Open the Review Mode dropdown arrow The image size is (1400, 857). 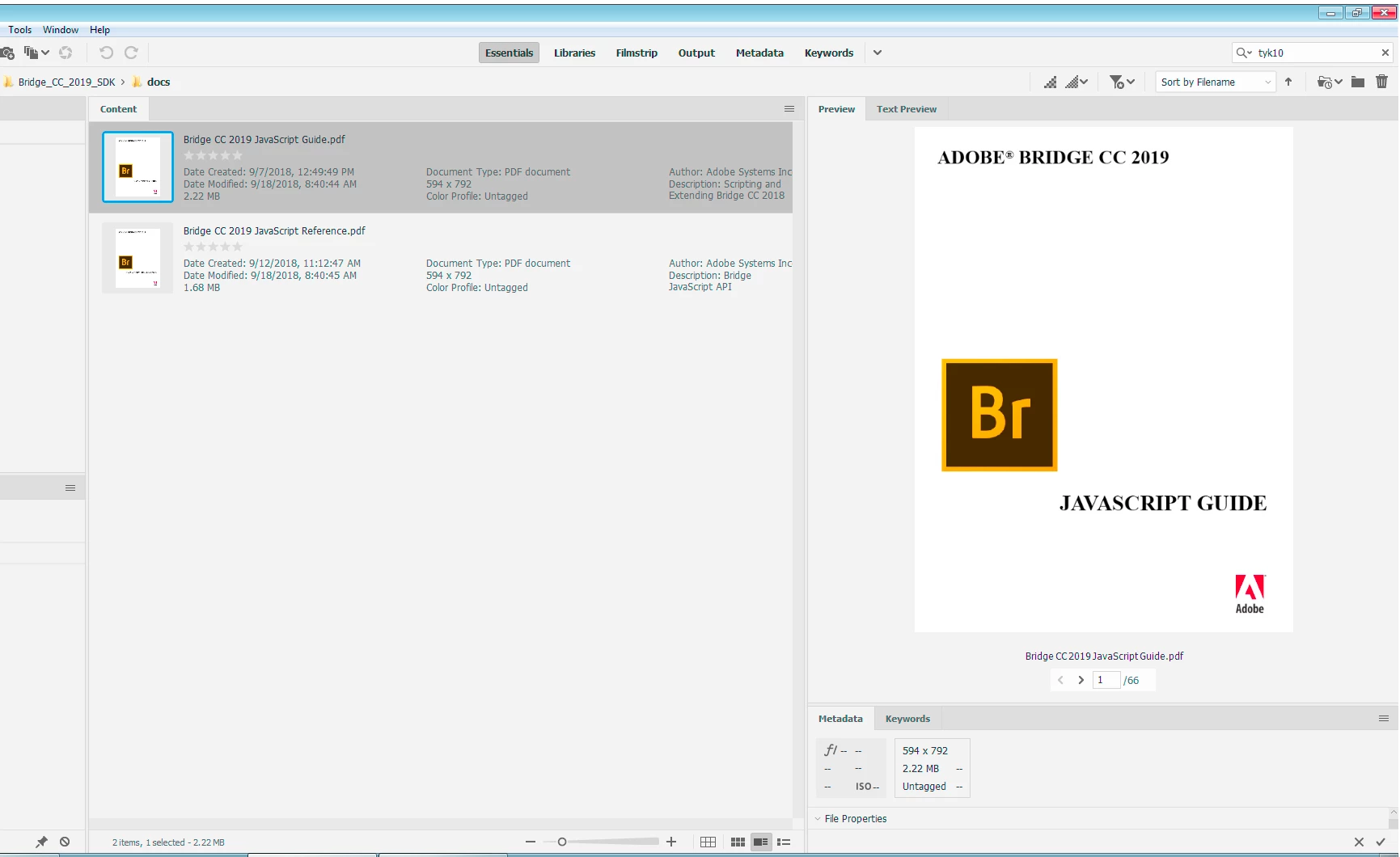tap(45, 53)
